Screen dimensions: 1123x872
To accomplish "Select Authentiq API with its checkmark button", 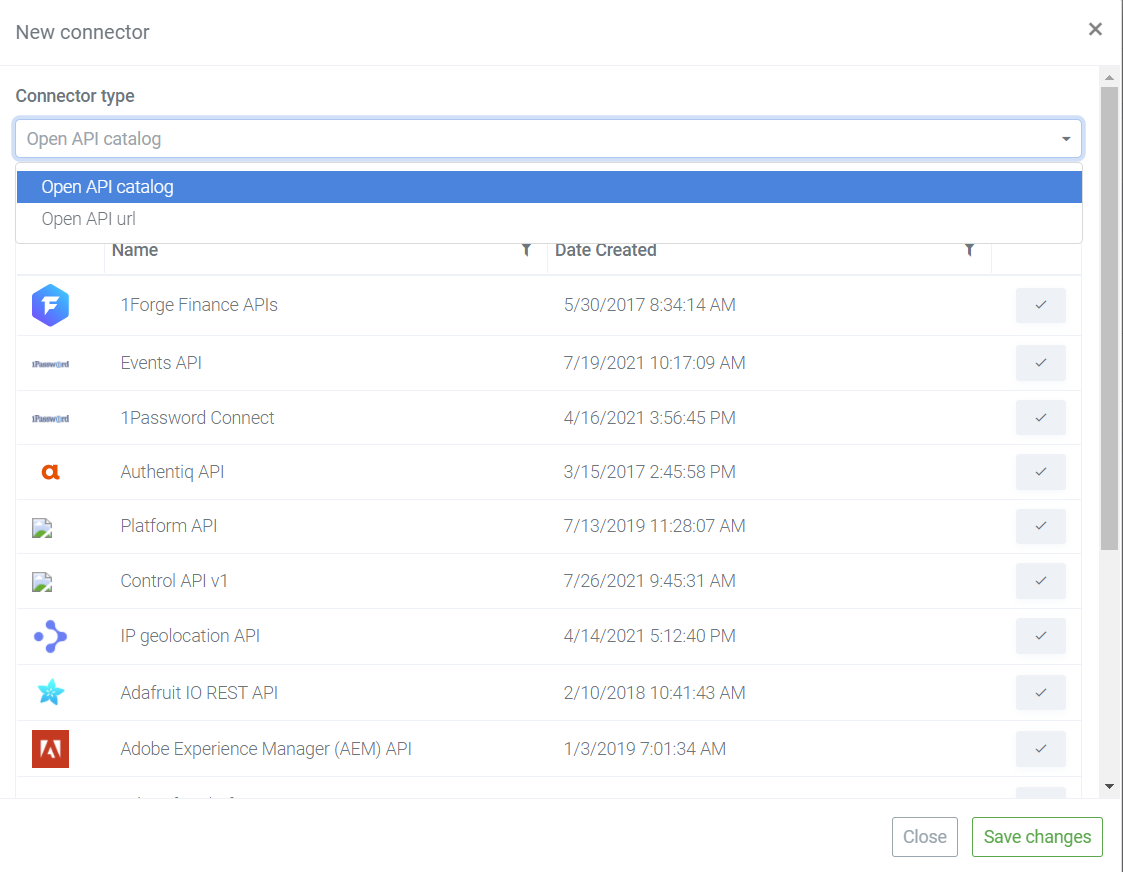I will [x=1041, y=472].
